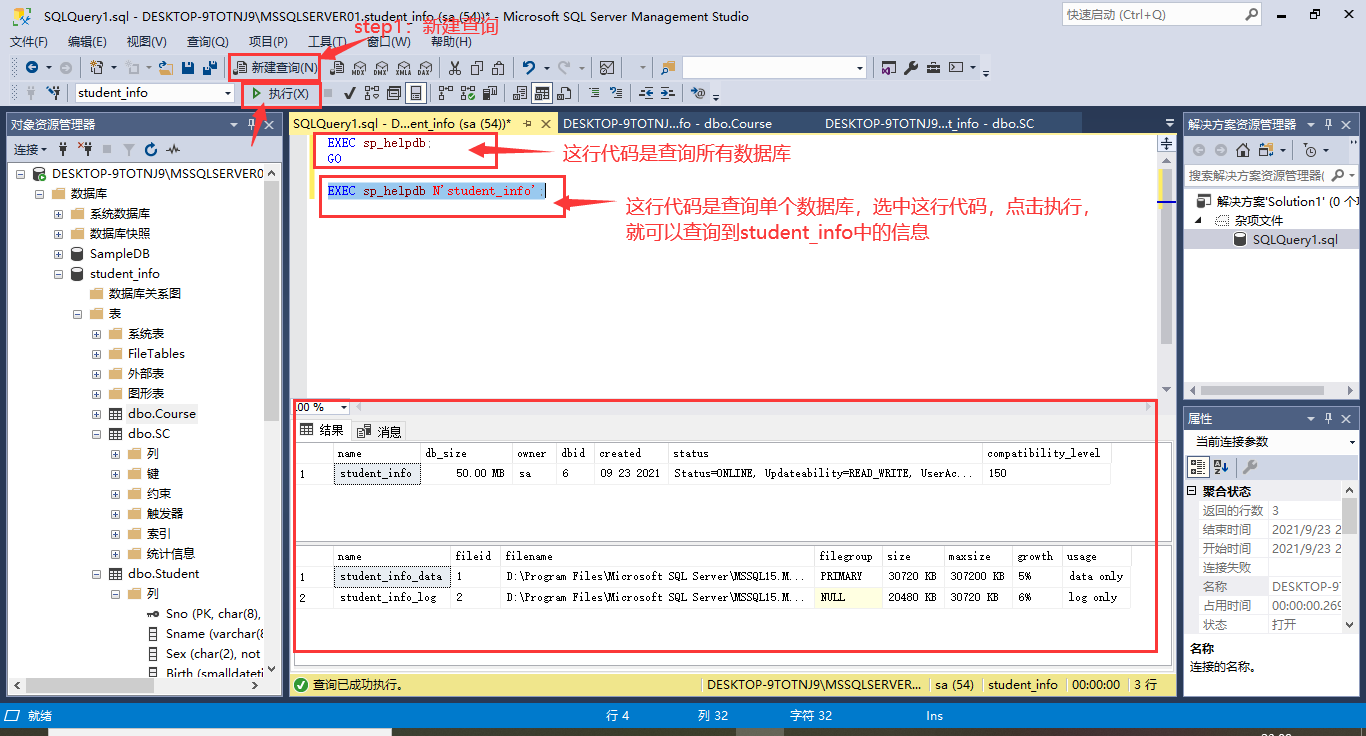Image resolution: width=1366 pixels, height=736 pixels.
Task: Open the student_info database selector dropdown
Action: click(228, 93)
